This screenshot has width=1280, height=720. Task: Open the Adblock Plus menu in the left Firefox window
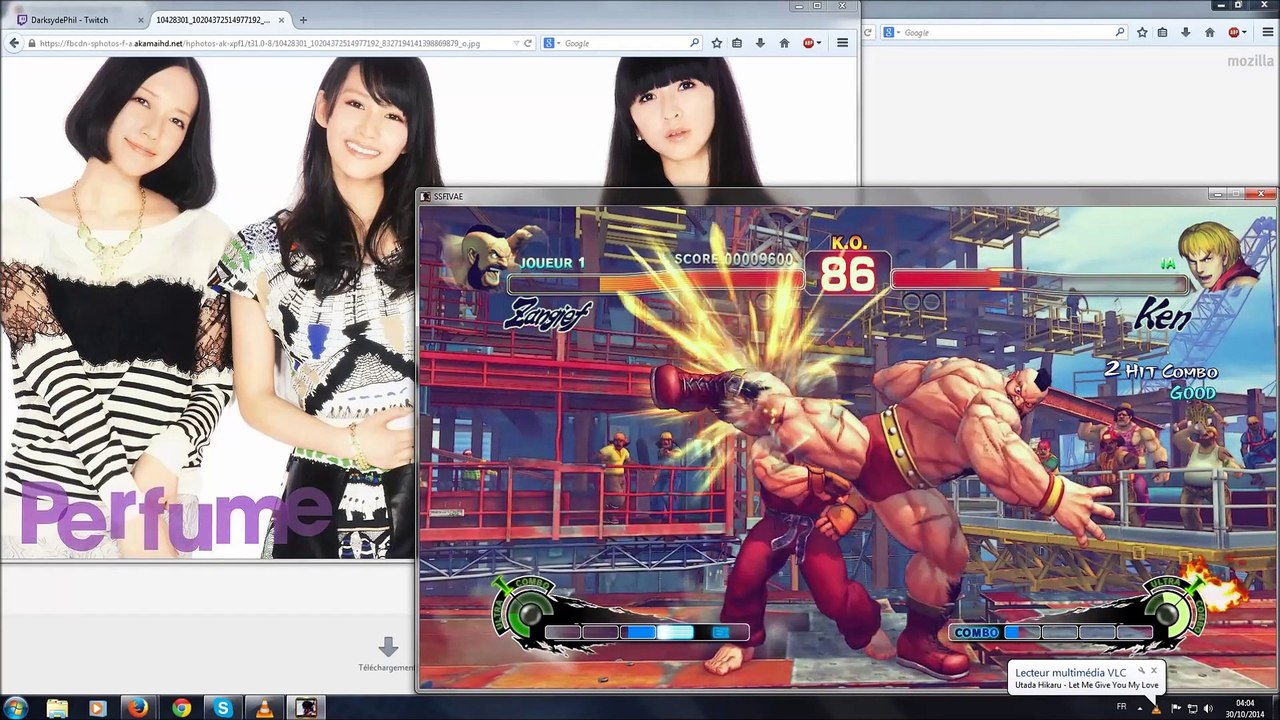tap(812, 43)
